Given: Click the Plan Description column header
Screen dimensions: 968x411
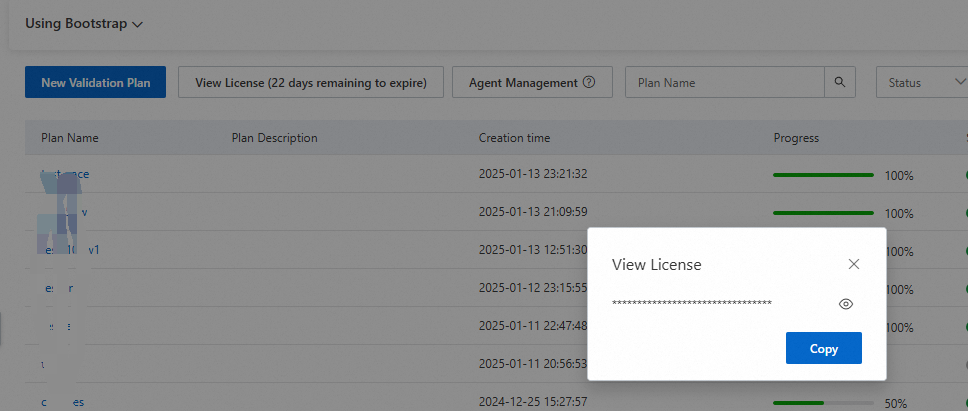Looking at the screenshot, I should (x=274, y=138).
